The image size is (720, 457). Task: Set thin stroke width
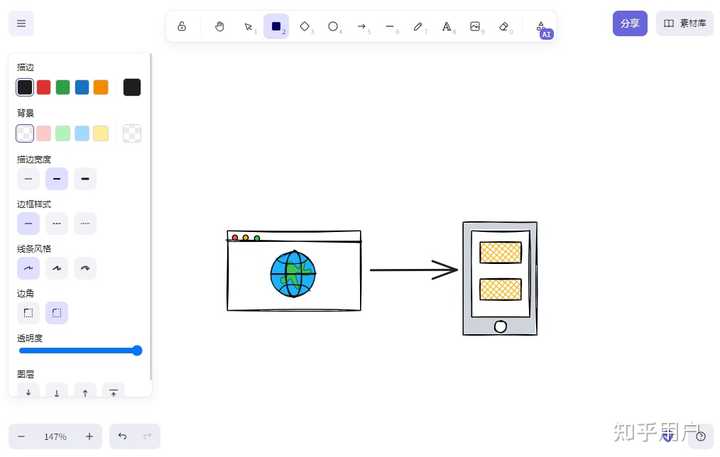28,179
